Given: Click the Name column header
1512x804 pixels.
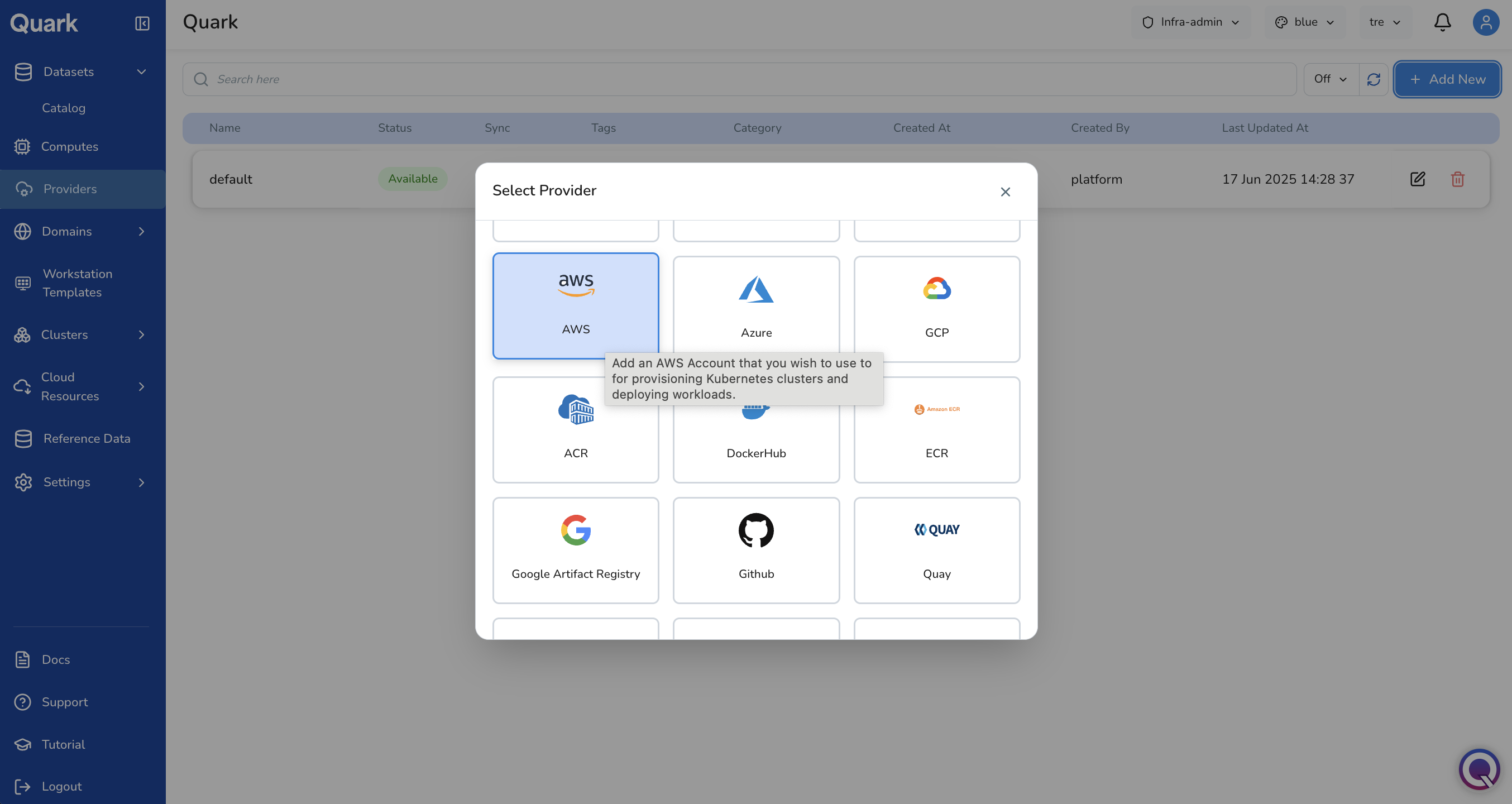Looking at the screenshot, I should tap(225, 128).
